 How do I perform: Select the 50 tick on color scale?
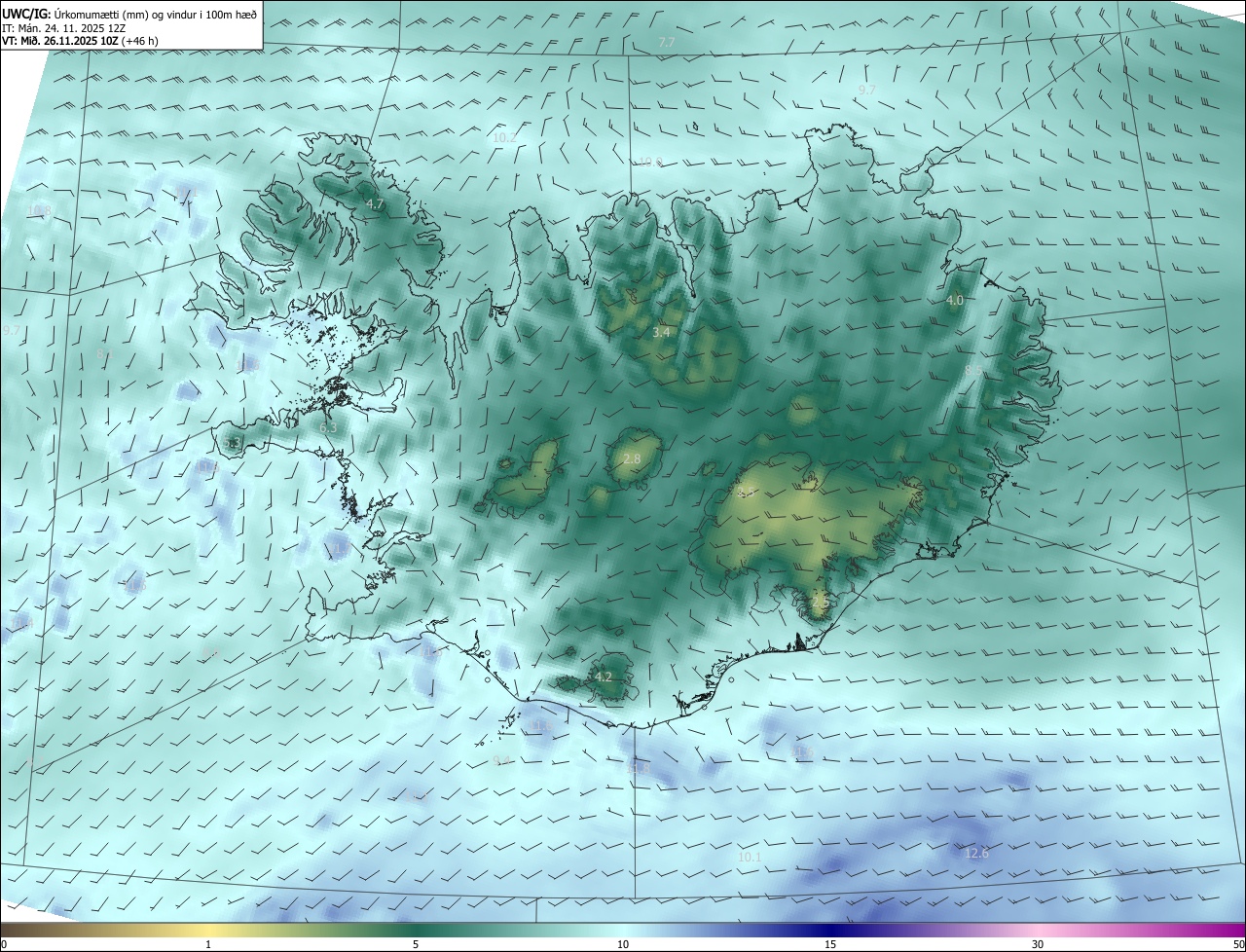point(1238,944)
